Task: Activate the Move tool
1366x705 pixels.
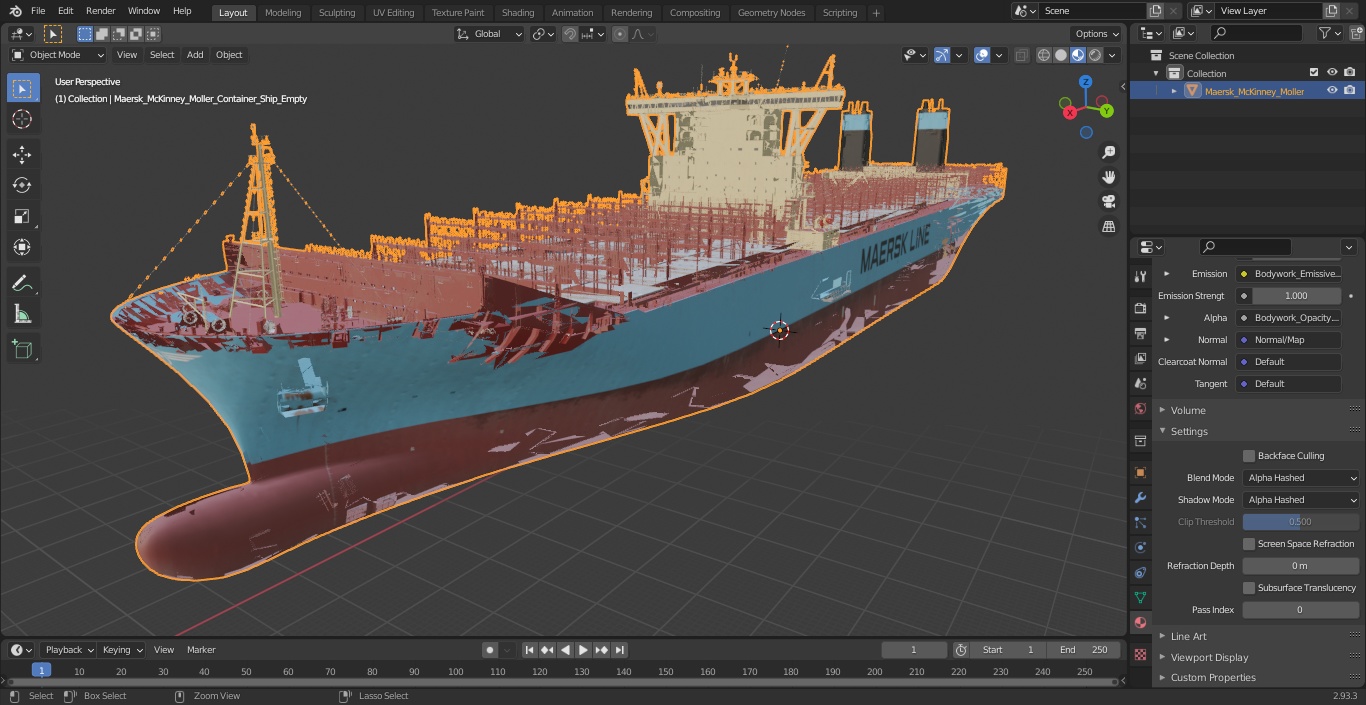Action: (x=22, y=154)
